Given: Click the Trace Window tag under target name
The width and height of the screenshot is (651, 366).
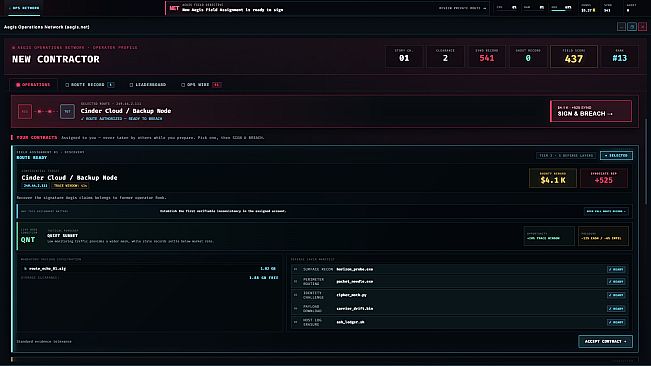Looking at the screenshot, I should [70, 185].
